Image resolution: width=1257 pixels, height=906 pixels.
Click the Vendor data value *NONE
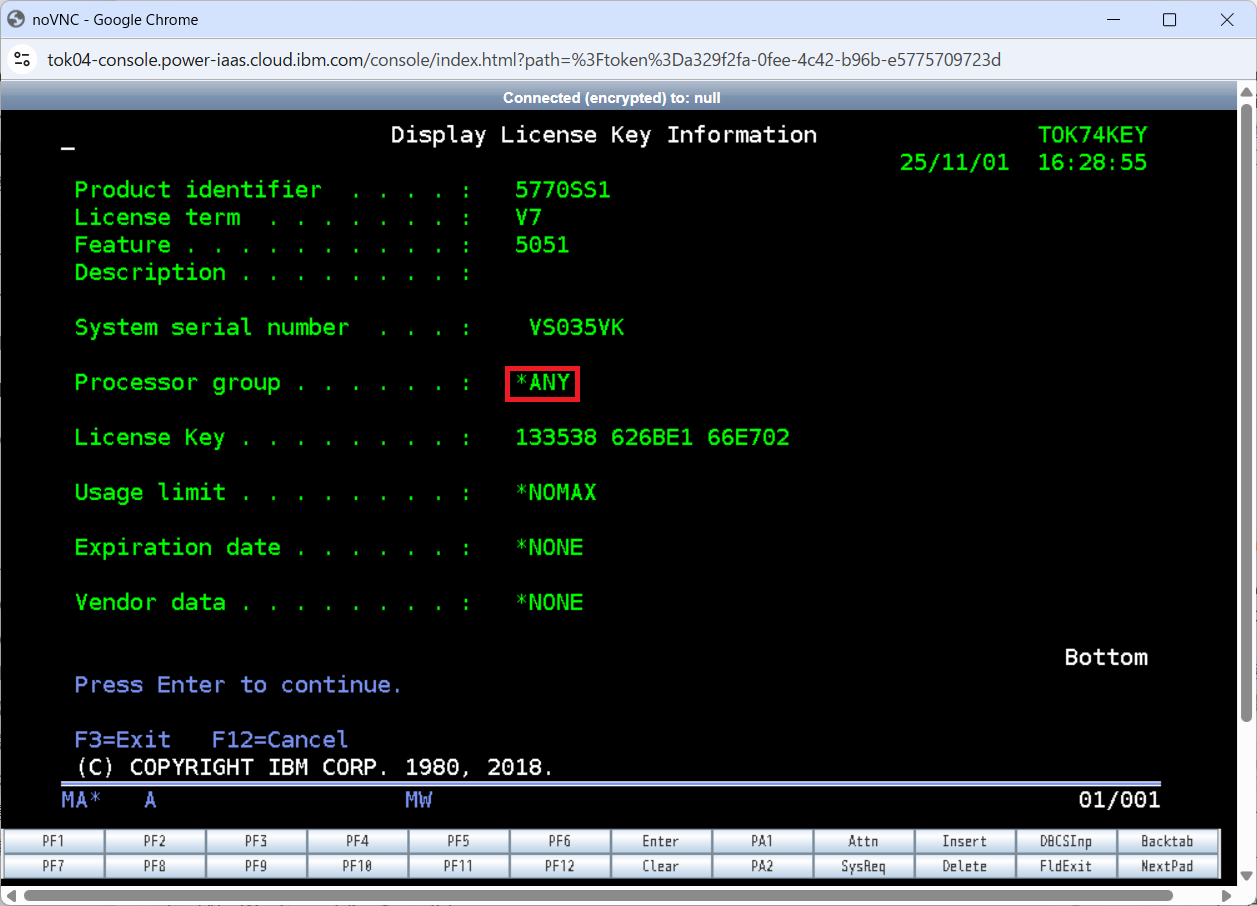[549, 602]
